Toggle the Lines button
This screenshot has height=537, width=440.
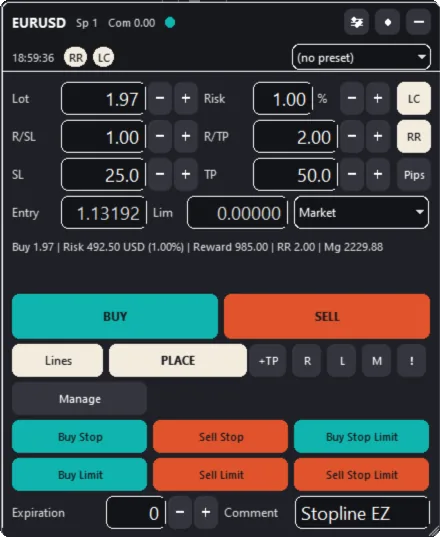point(58,361)
